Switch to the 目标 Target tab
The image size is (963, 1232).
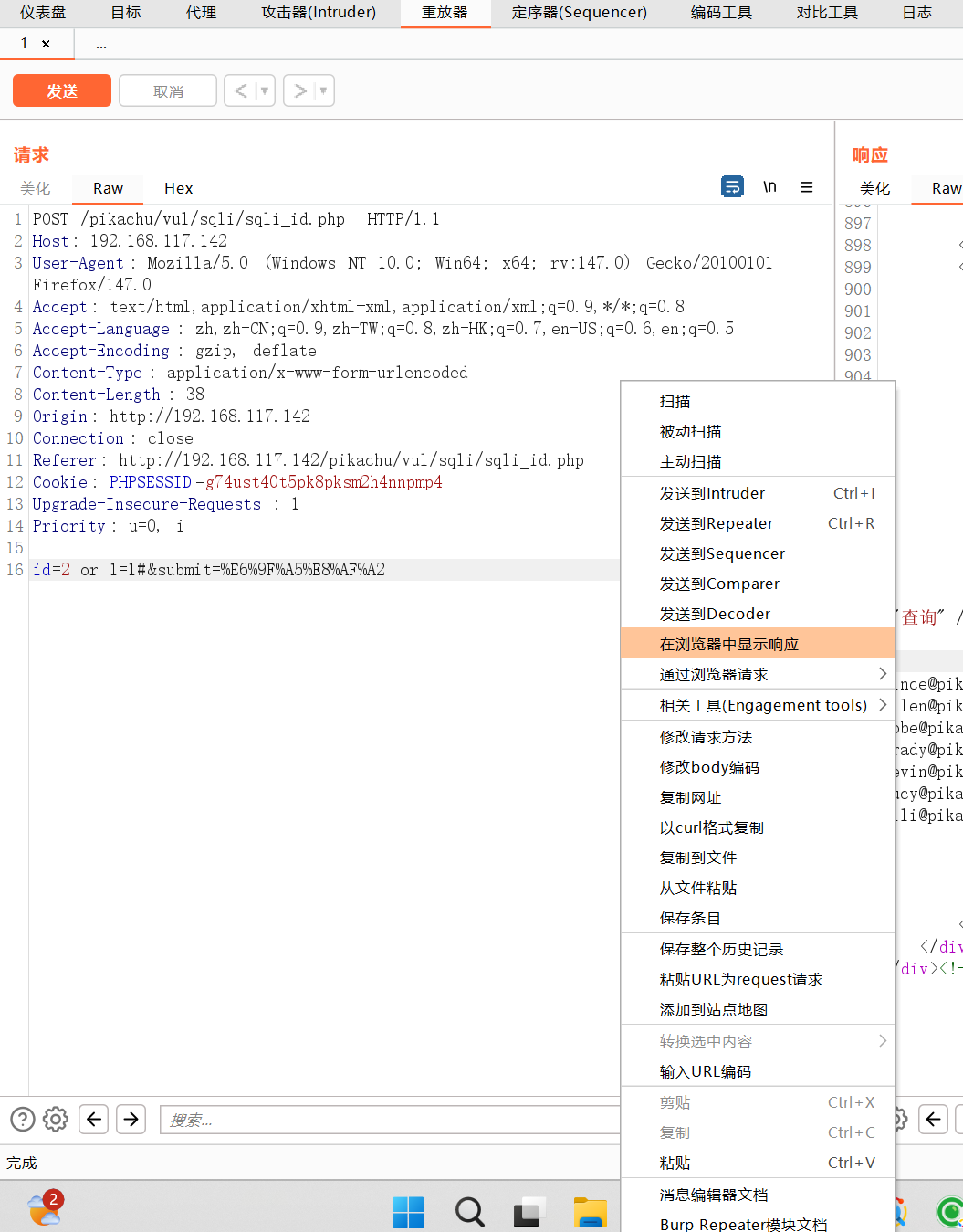(126, 12)
